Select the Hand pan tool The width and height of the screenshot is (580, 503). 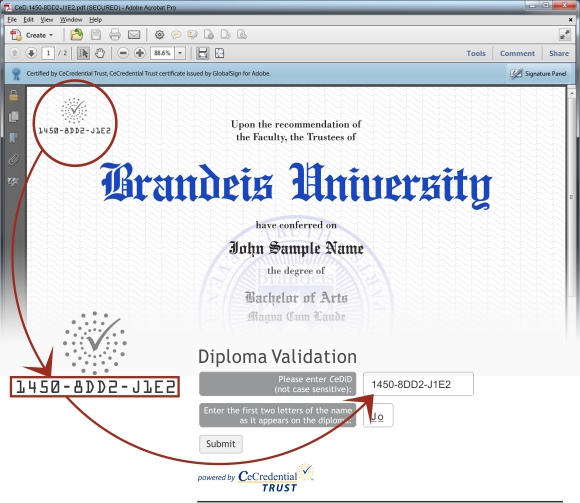[x=100, y=53]
